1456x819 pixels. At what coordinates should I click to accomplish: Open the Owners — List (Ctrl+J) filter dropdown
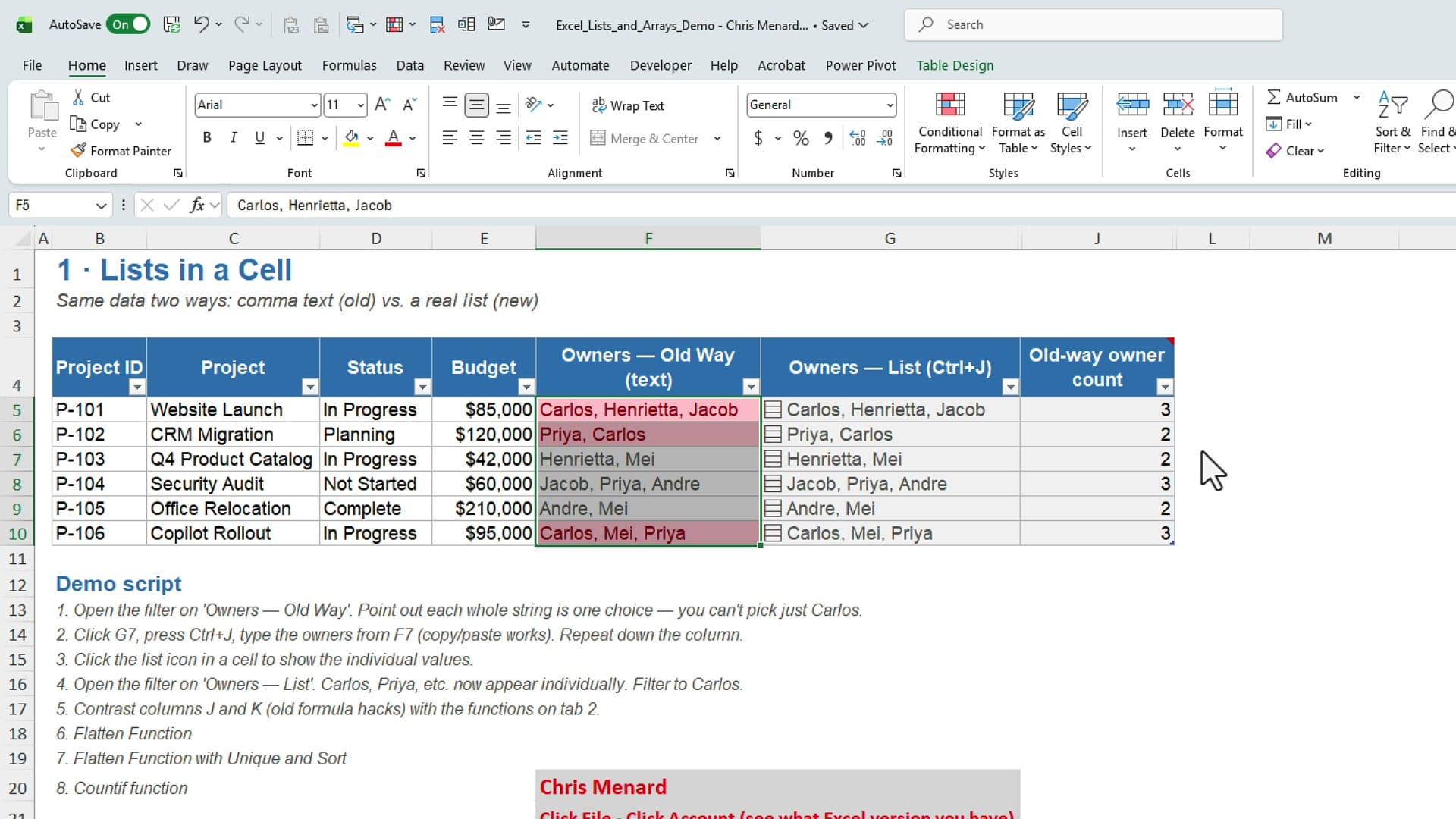click(1010, 387)
